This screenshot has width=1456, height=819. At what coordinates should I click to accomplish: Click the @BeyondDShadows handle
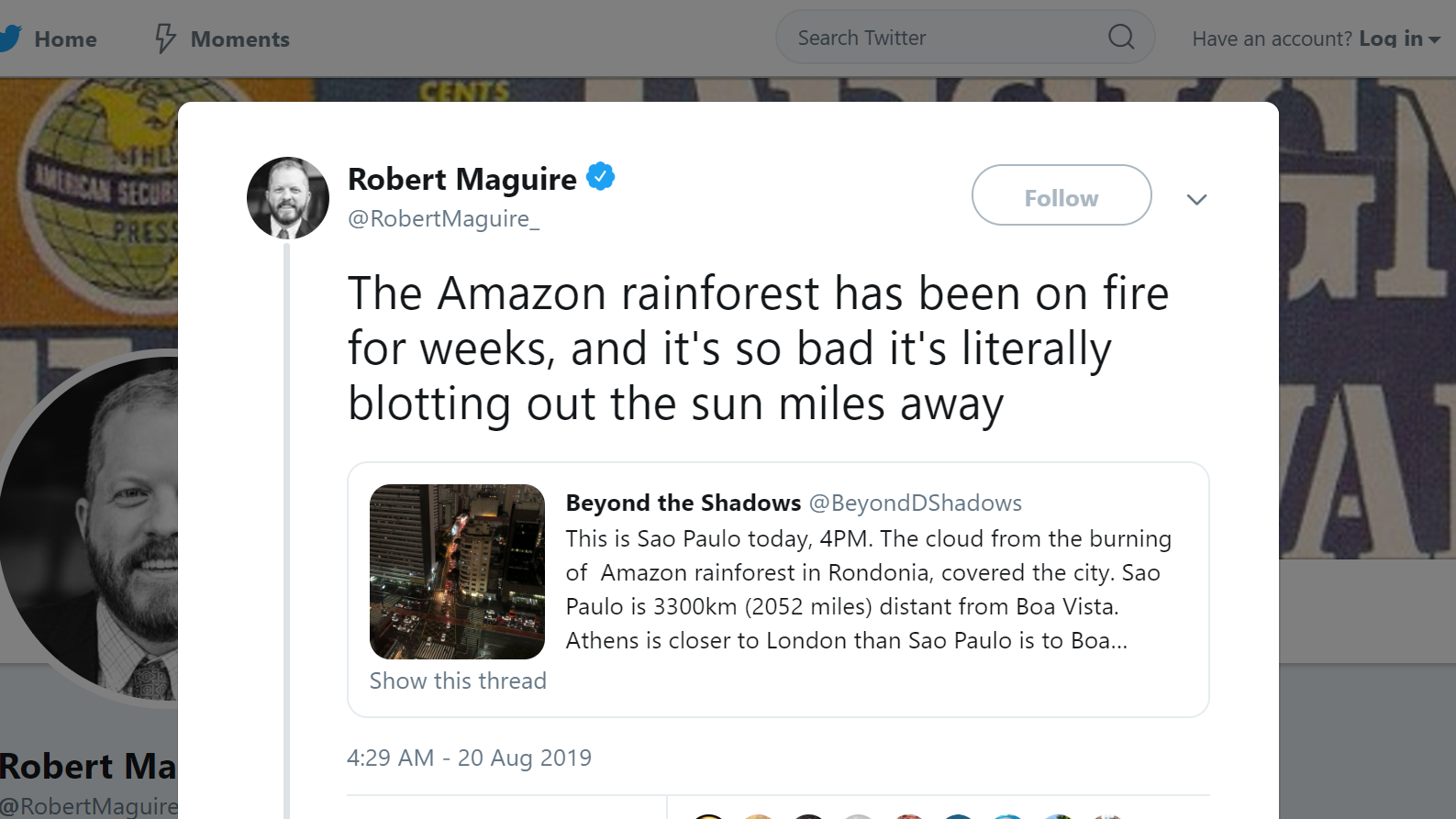pyautogui.click(x=915, y=503)
